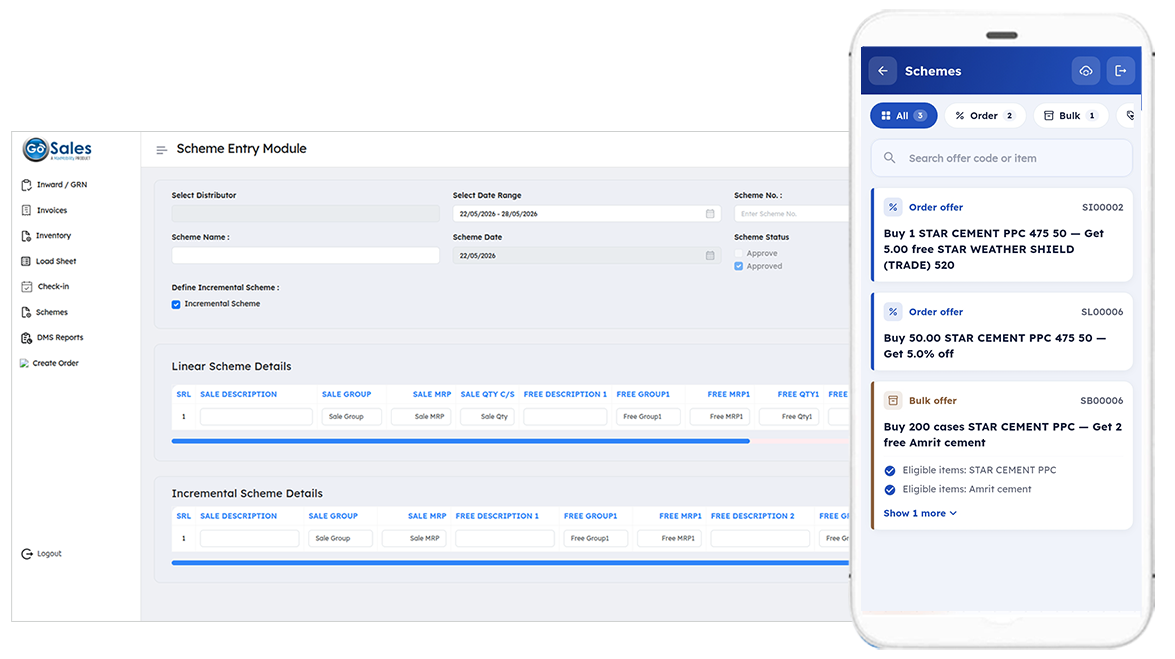Expand Show 1 more on bulk offer

pos(919,514)
